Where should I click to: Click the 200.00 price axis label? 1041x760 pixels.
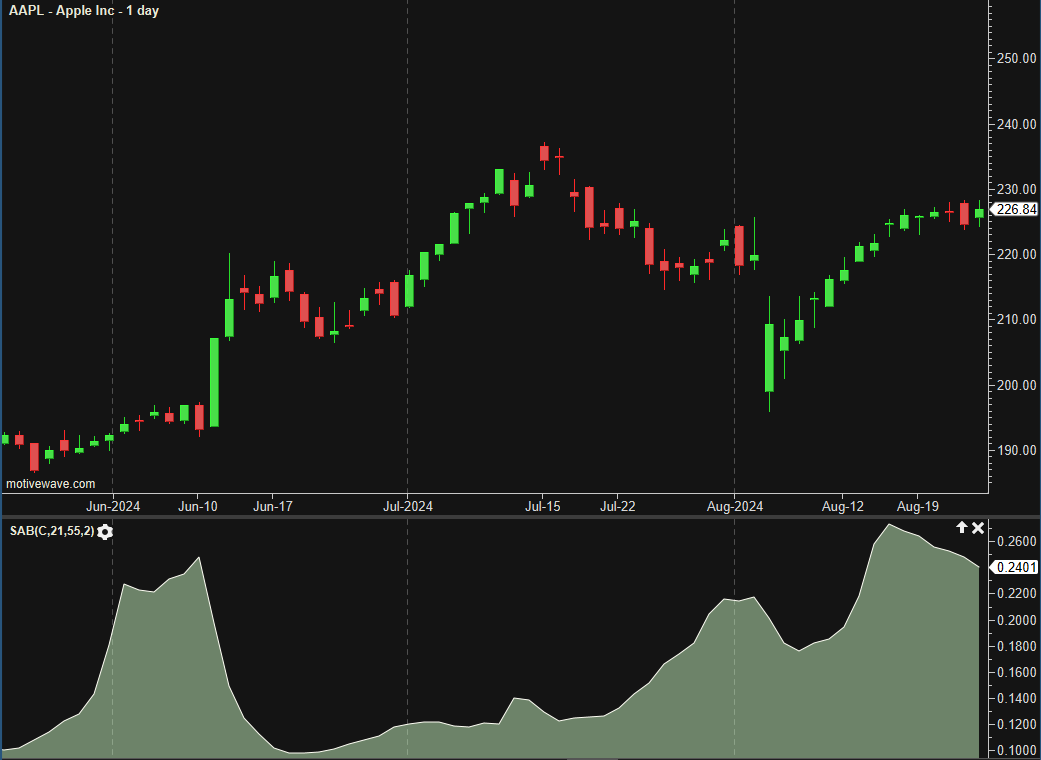point(1015,386)
